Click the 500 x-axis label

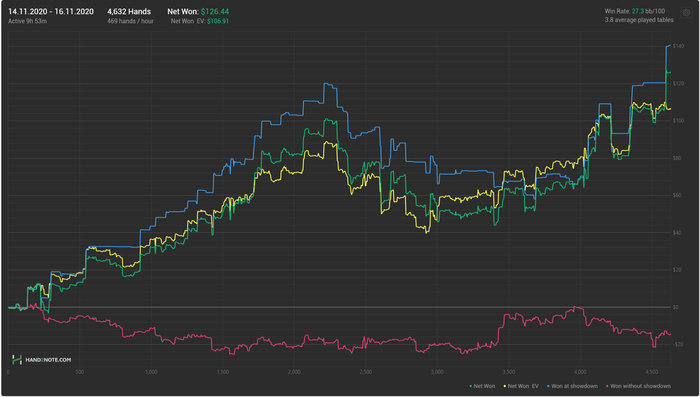tap(79, 372)
